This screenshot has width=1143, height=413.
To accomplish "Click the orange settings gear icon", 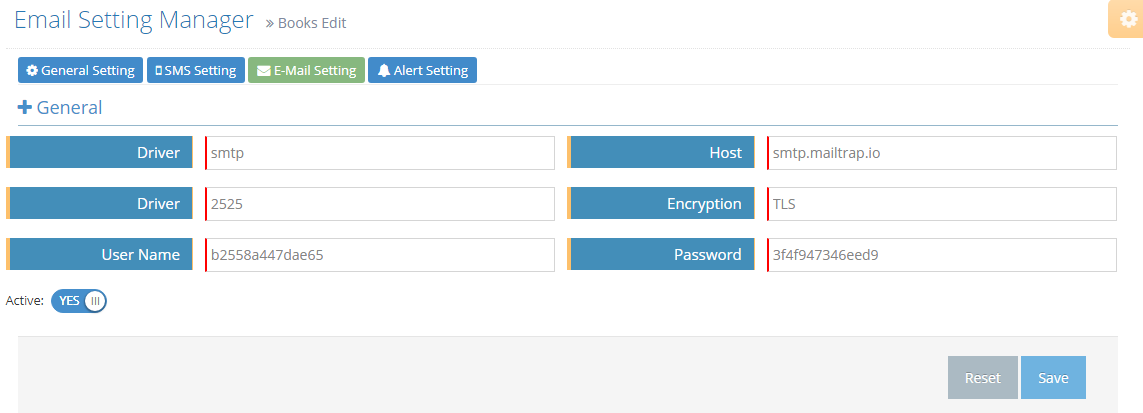I will click(1128, 20).
